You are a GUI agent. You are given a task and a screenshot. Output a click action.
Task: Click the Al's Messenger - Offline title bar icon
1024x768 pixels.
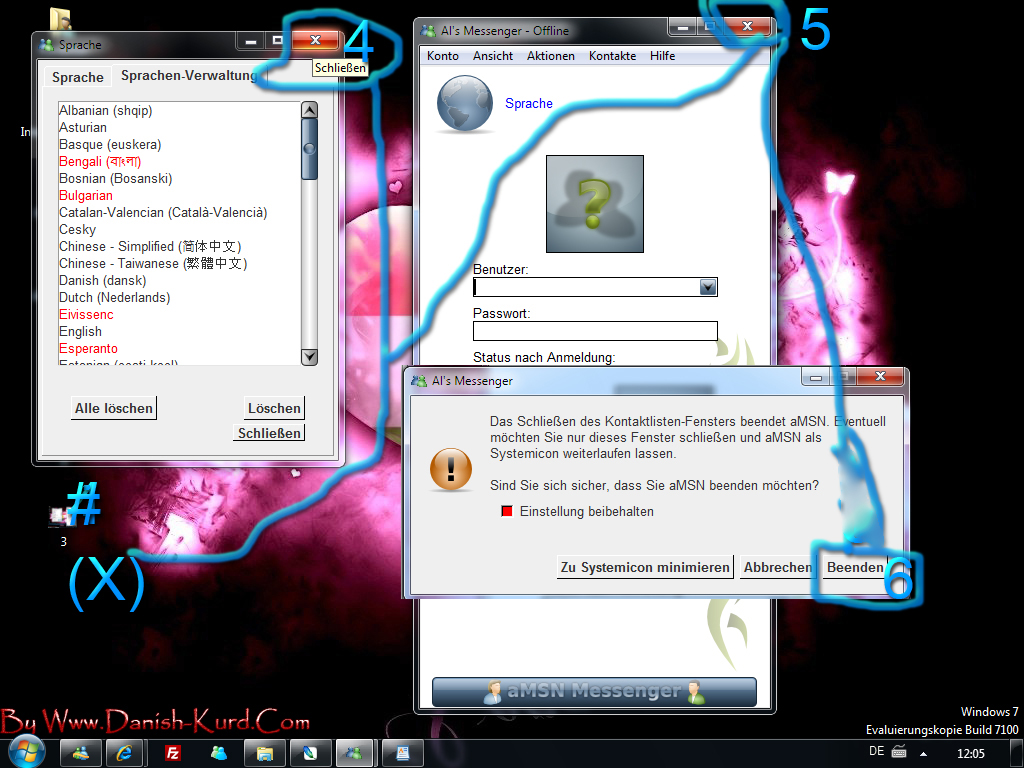(x=428, y=31)
